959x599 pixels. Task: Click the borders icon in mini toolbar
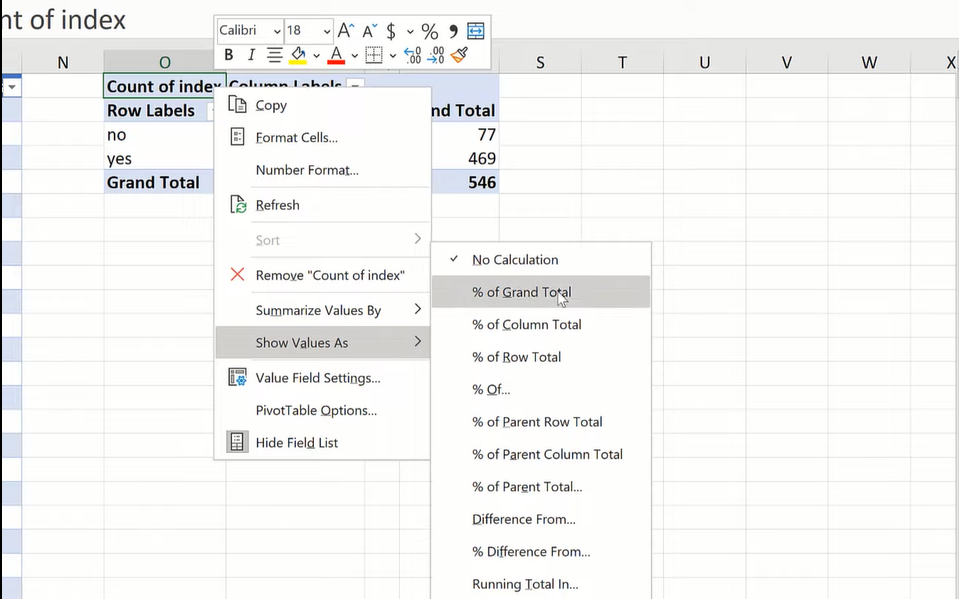click(374, 55)
